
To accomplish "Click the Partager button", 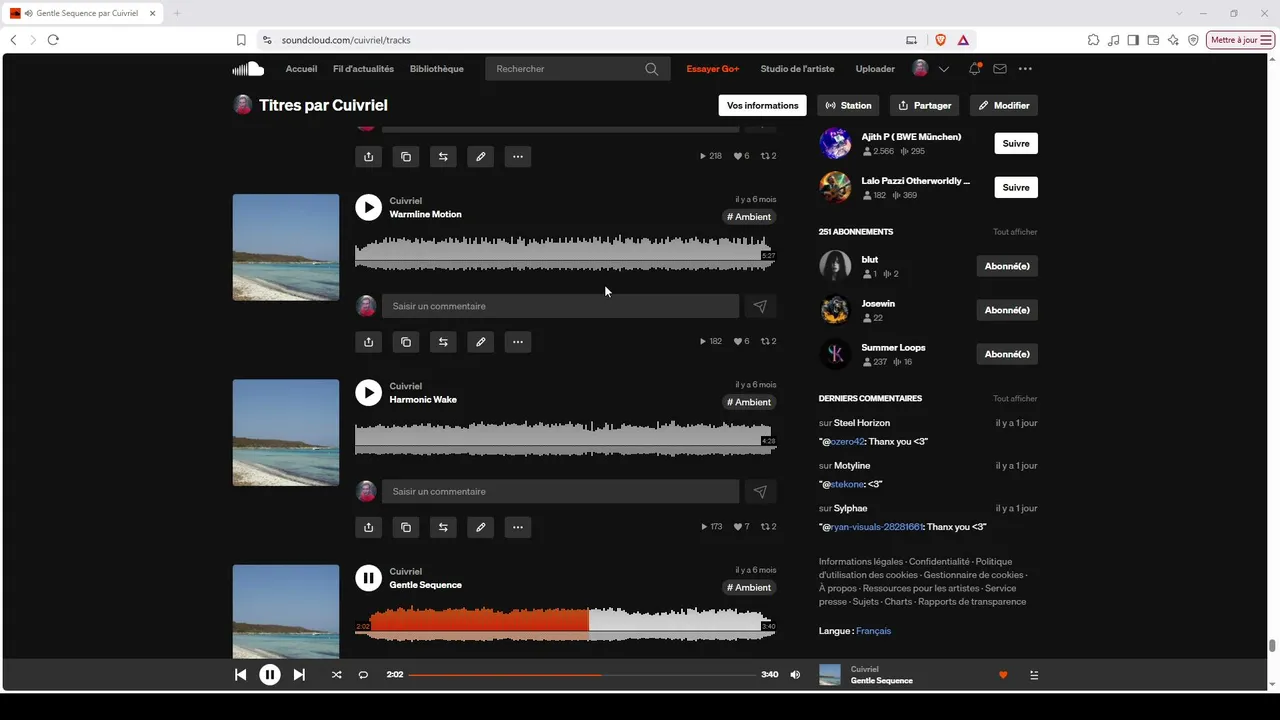I will 925,105.
